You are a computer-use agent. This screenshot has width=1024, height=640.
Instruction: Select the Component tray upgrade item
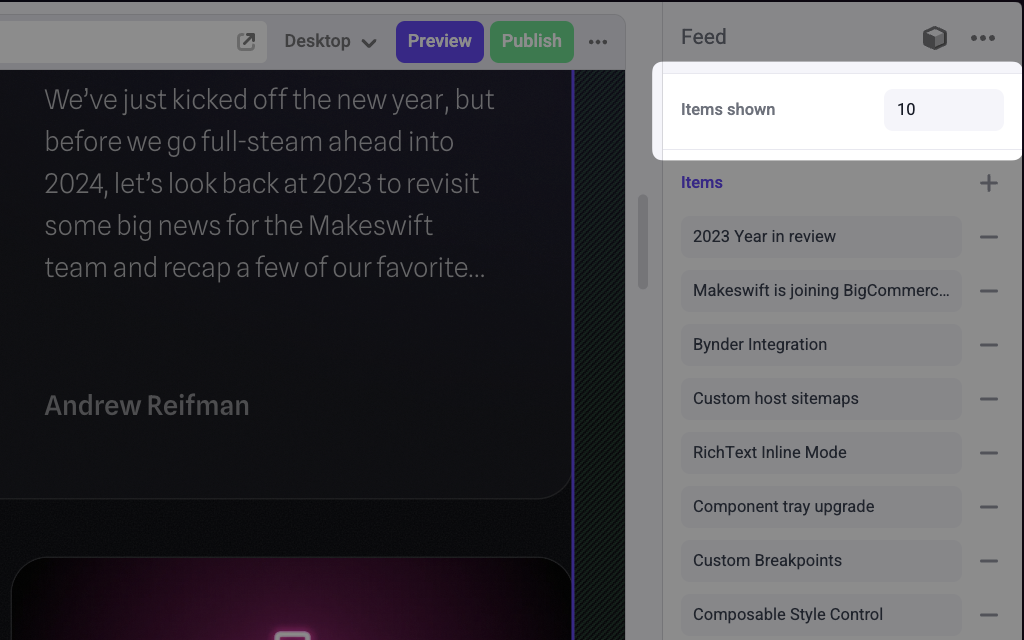(x=821, y=507)
